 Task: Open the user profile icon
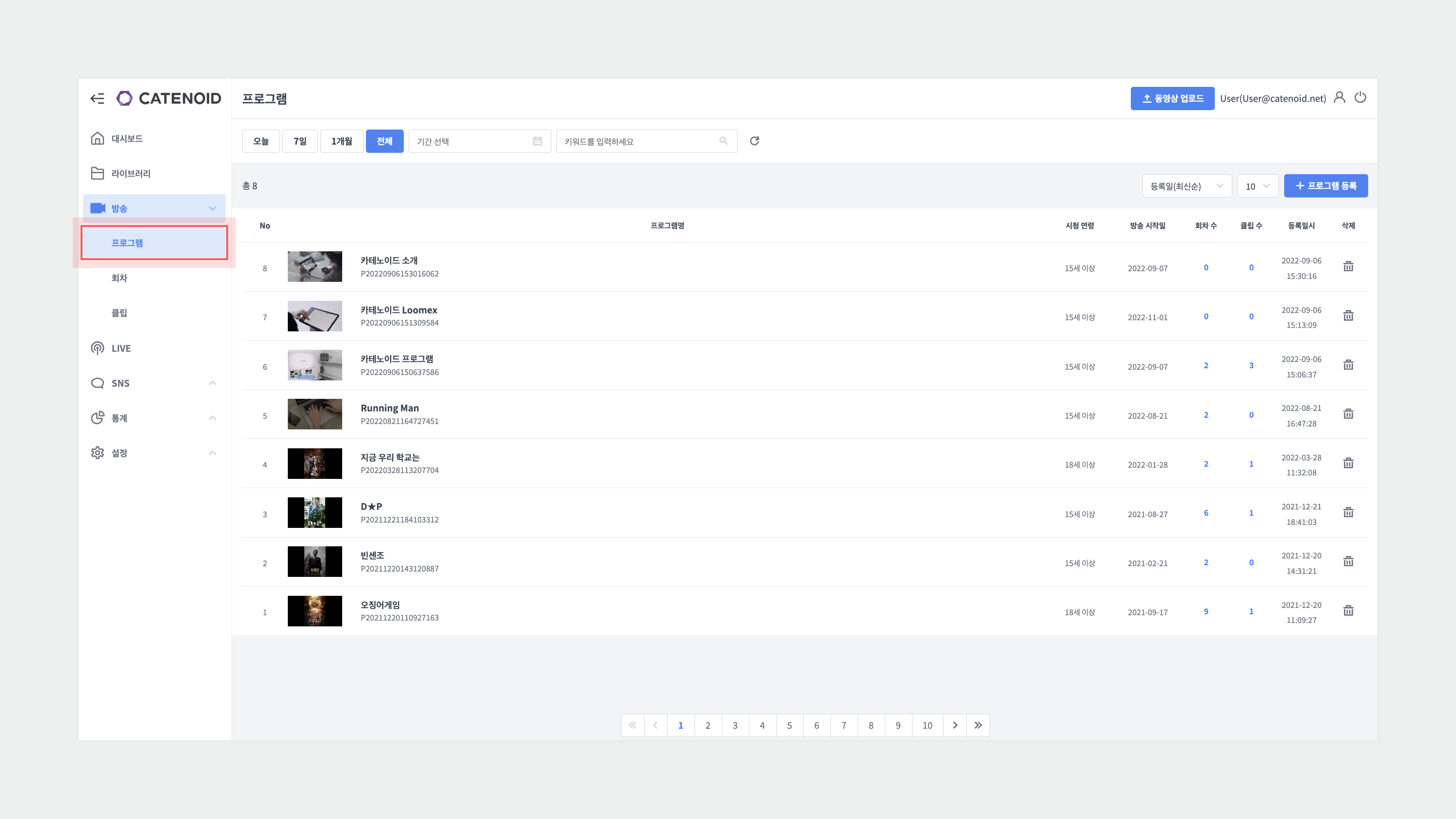[x=1339, y=98]
